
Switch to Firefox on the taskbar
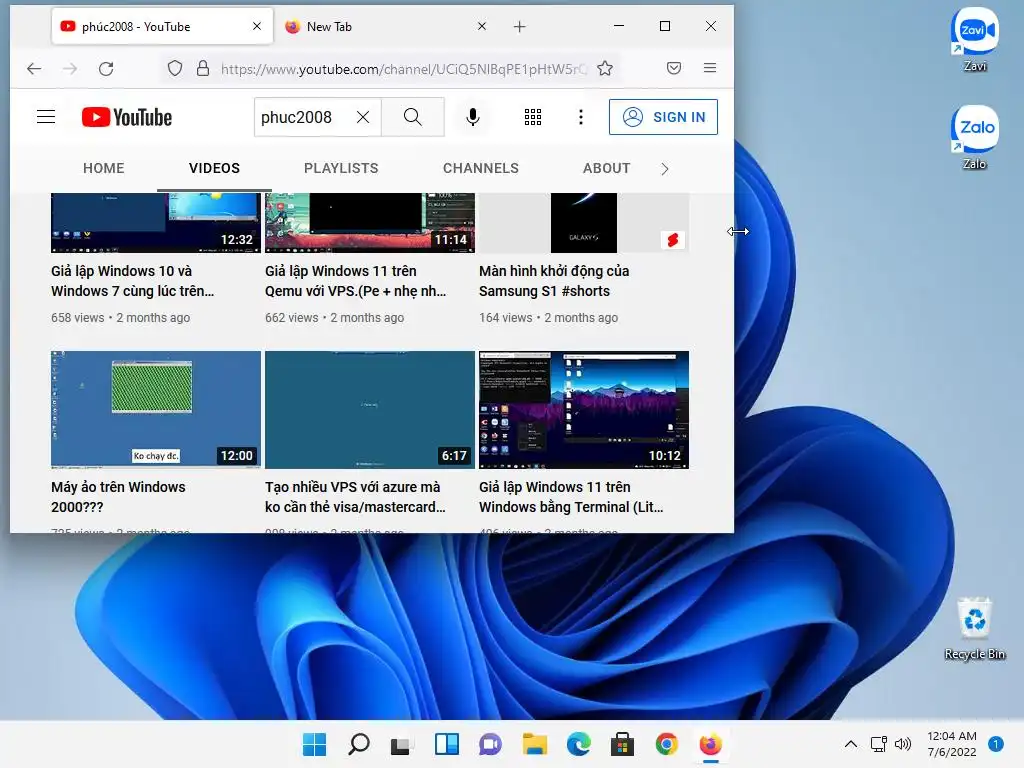click(x=711, y=744)
